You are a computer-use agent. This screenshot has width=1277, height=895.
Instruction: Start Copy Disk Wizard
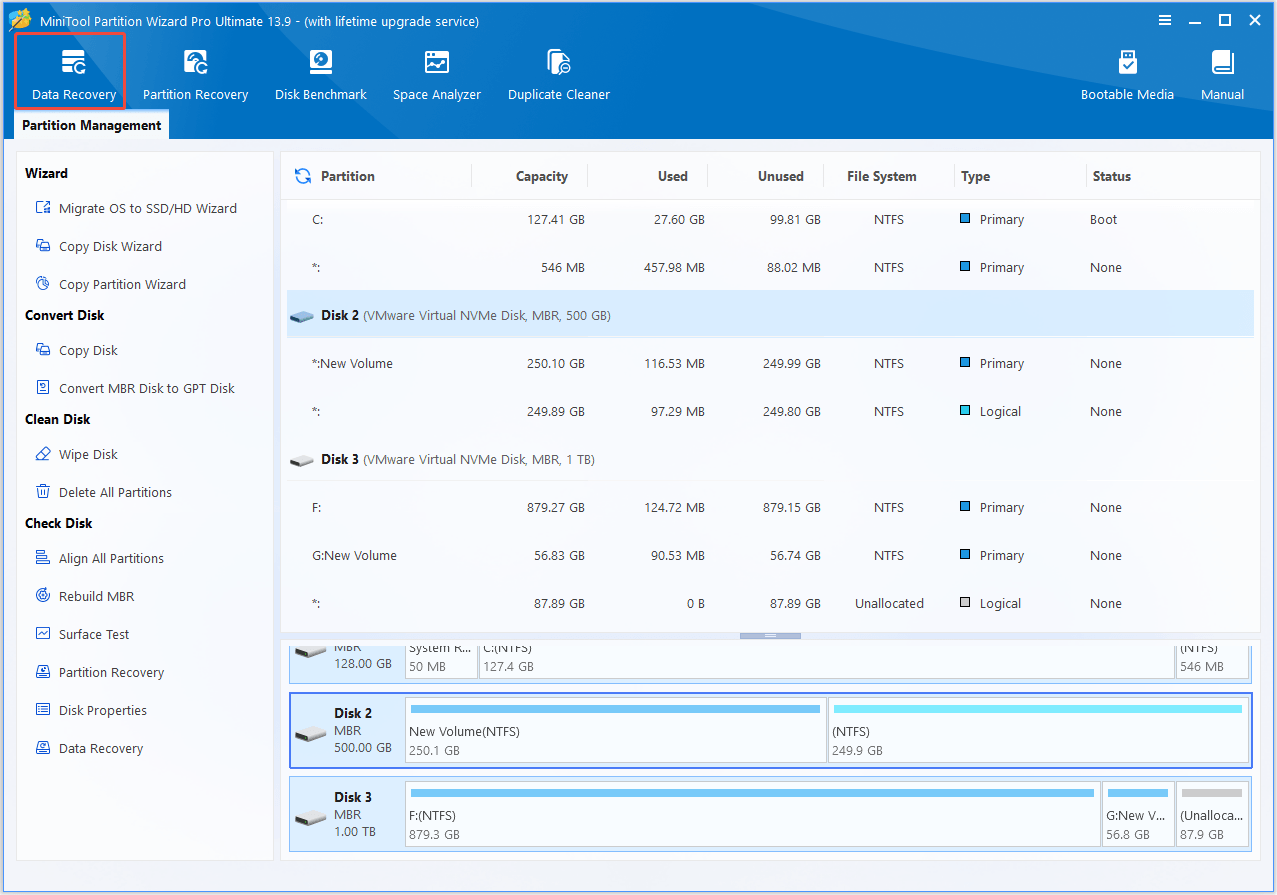pyautogui.click(x=98, y=246)
